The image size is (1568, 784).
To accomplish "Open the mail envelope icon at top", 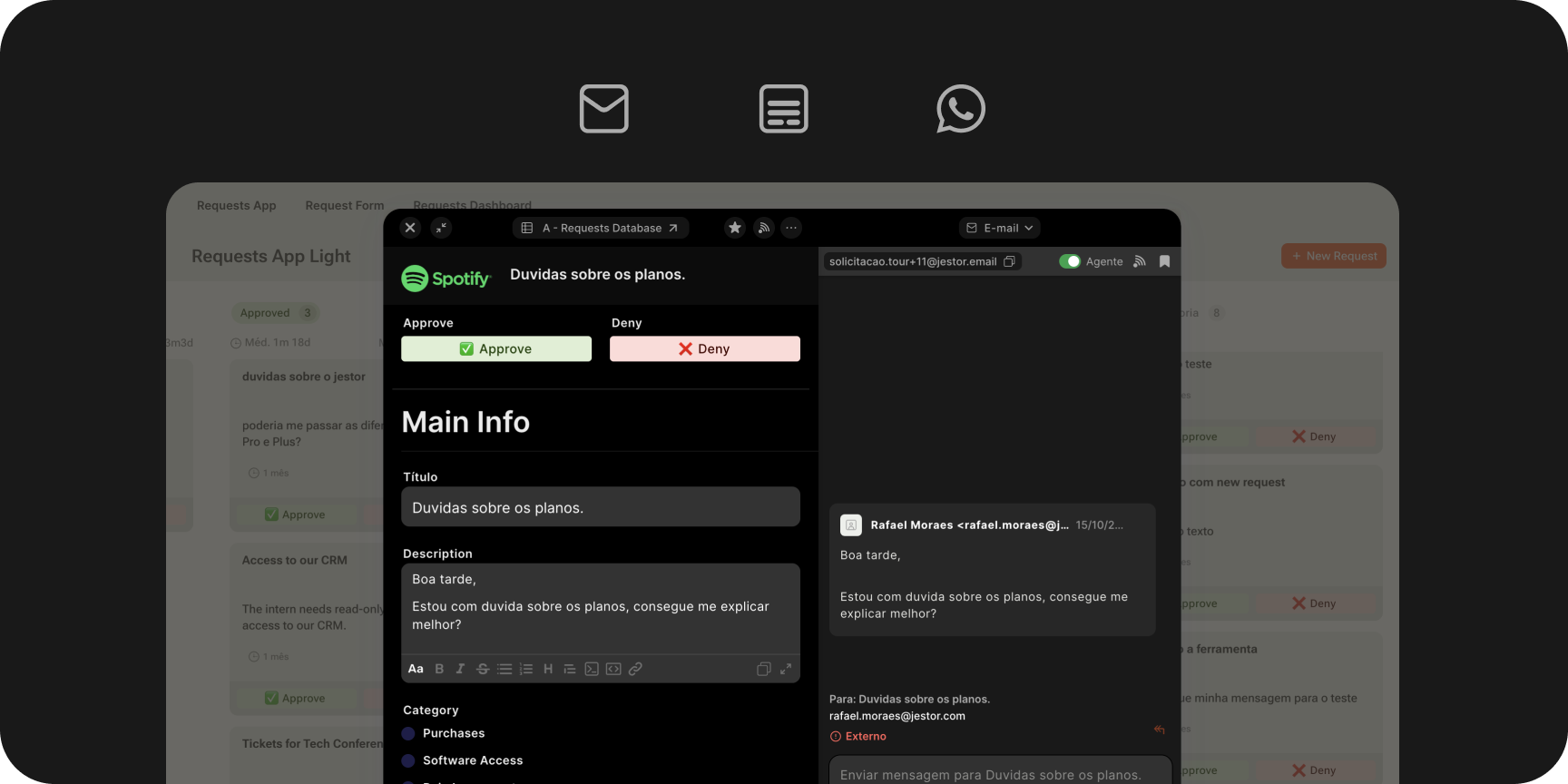I will [603, 109].
